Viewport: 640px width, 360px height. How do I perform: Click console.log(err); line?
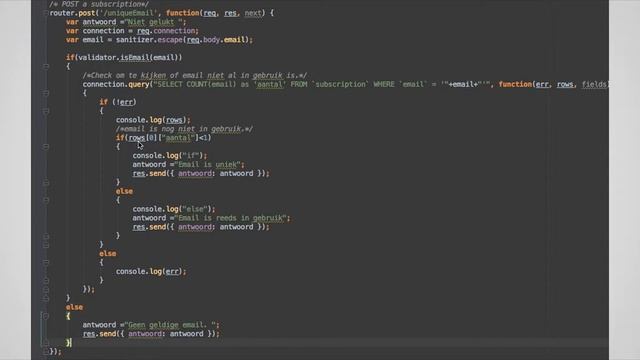pos(151,271)
